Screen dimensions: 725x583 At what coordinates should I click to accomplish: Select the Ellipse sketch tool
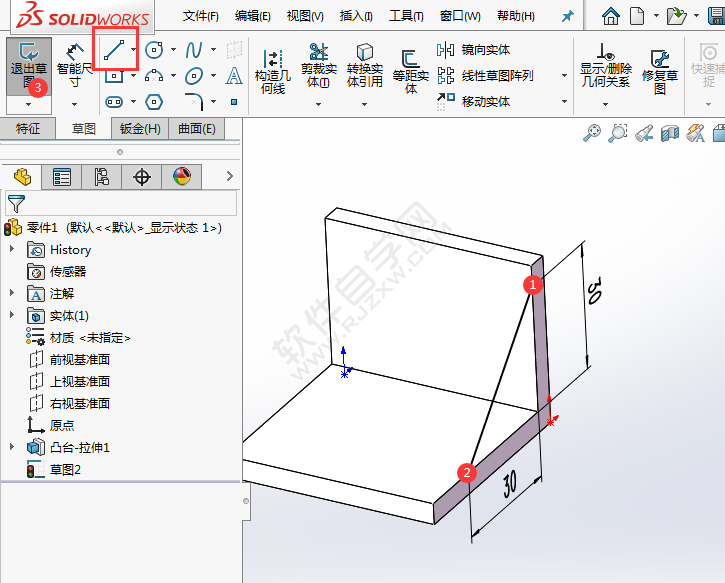pos(194,76)
